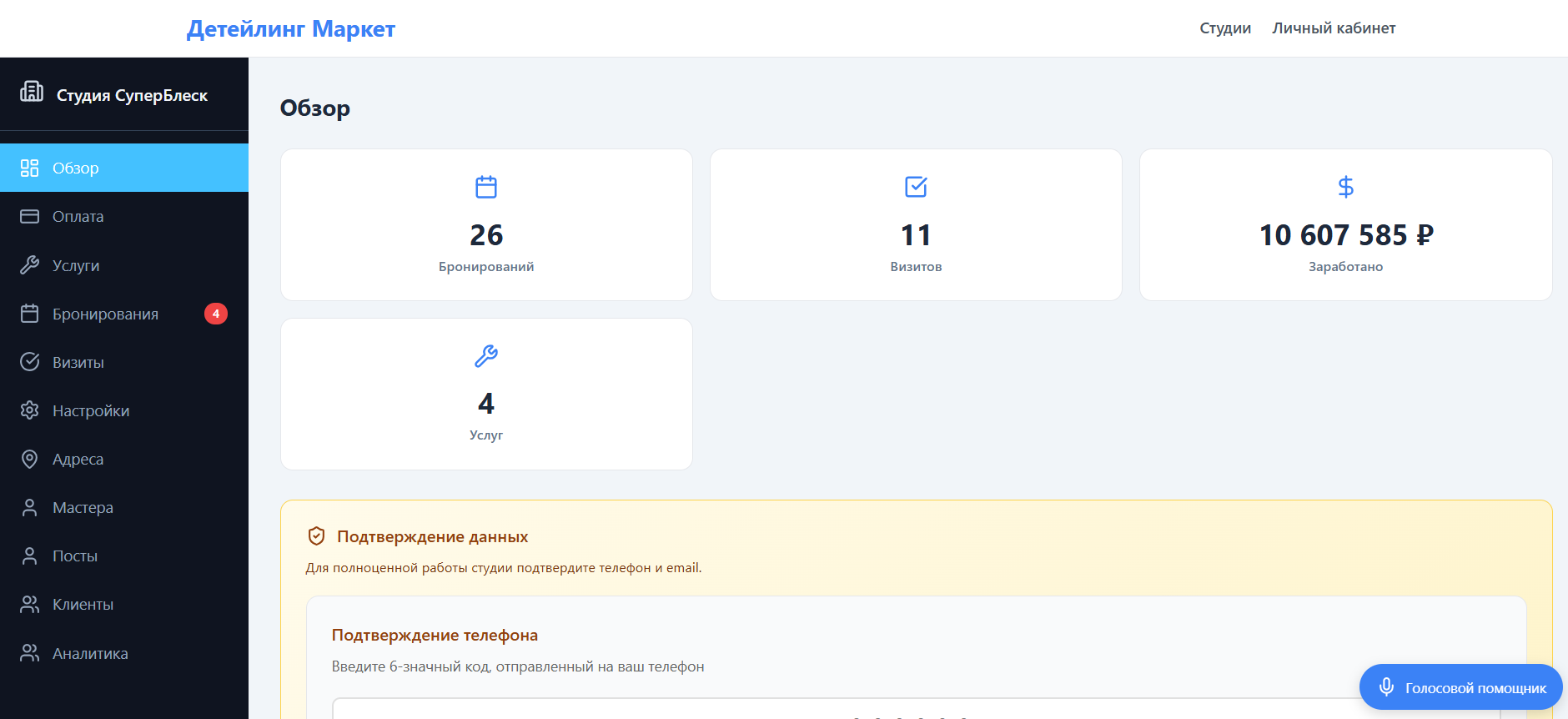Click the 11 Визитов stat card

pyautogui.click(x=916, y=224)
